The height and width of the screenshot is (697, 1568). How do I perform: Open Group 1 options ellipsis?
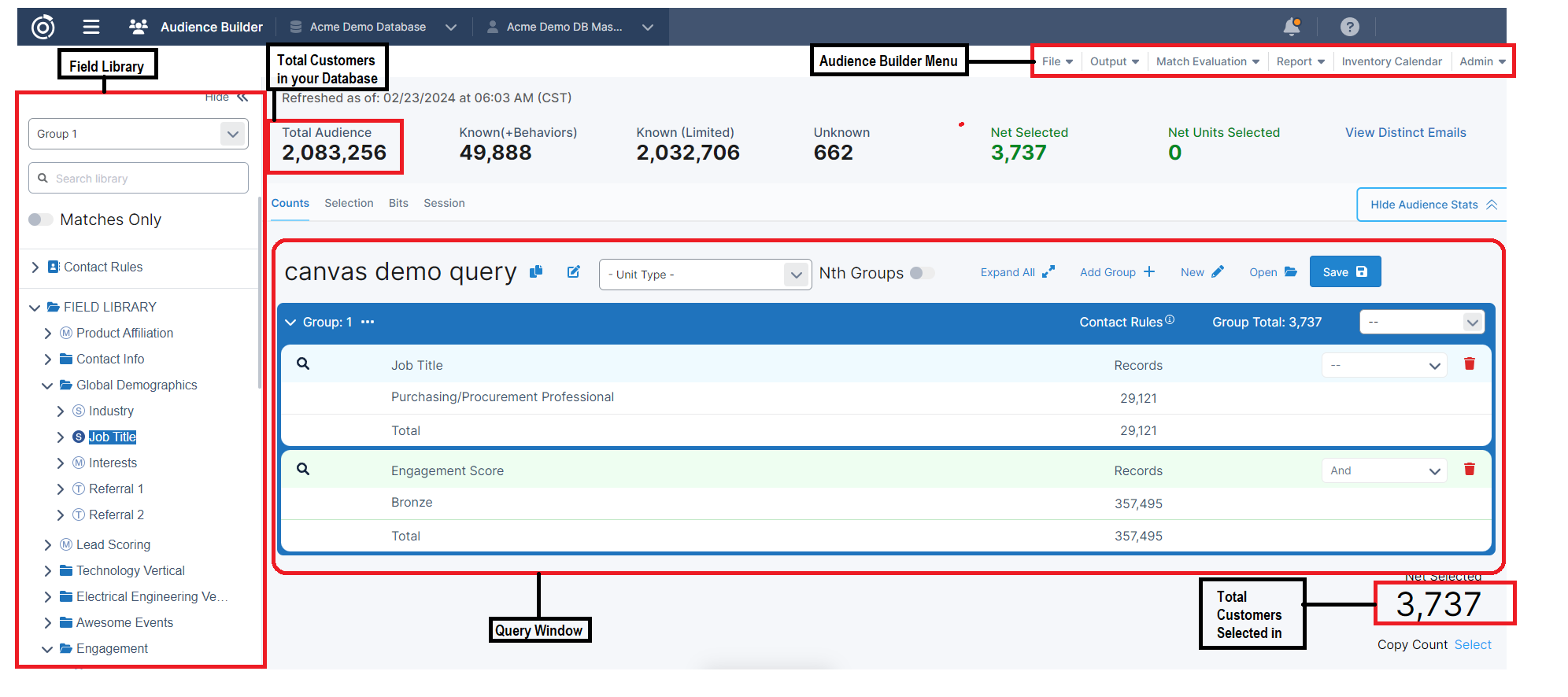368,322
